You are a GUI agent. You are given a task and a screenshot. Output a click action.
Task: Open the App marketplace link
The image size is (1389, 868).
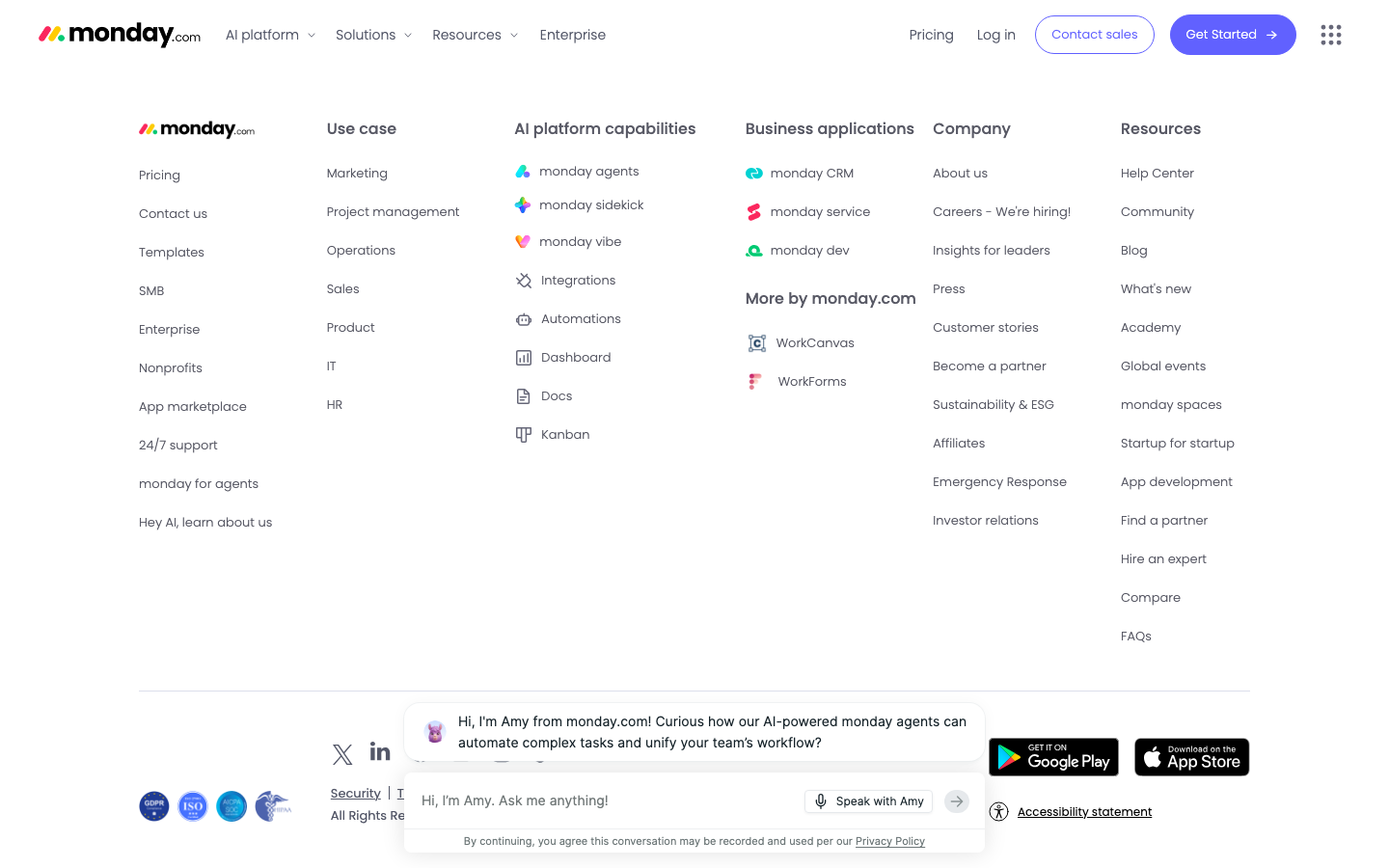click(193, 407)
